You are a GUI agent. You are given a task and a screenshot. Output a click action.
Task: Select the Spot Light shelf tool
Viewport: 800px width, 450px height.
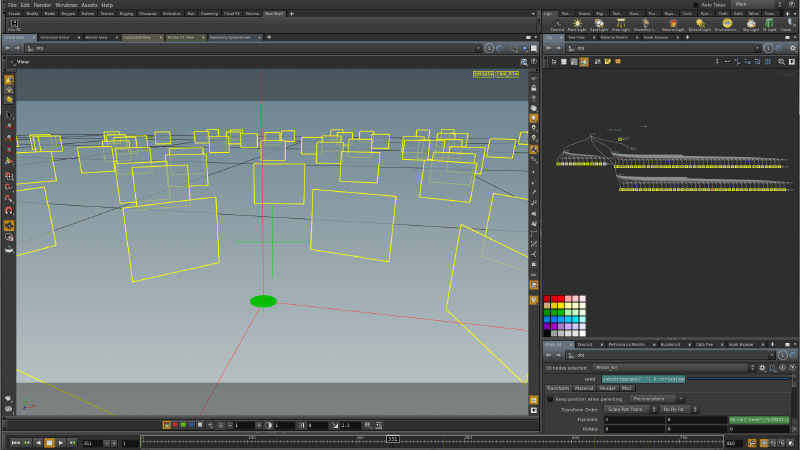tap(600, 25)
